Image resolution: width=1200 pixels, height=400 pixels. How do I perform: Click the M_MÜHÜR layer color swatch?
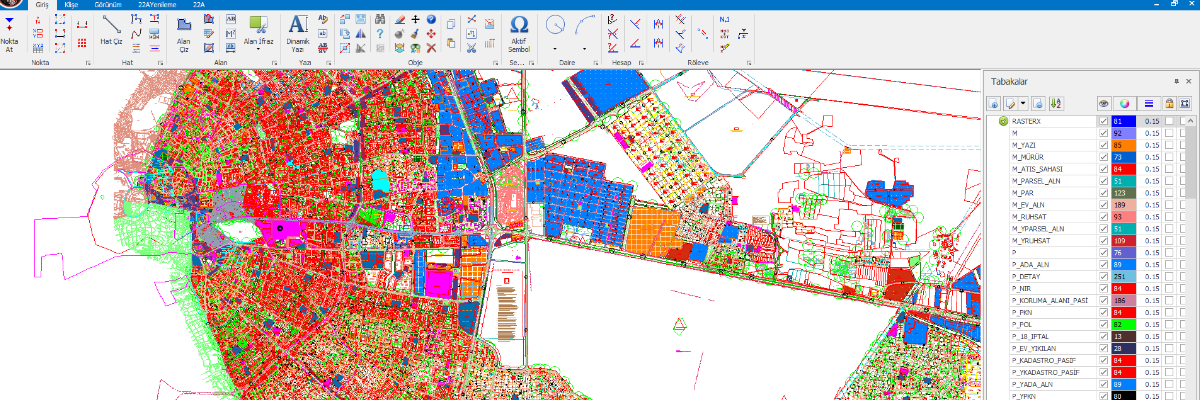[x=1124, y=157]
